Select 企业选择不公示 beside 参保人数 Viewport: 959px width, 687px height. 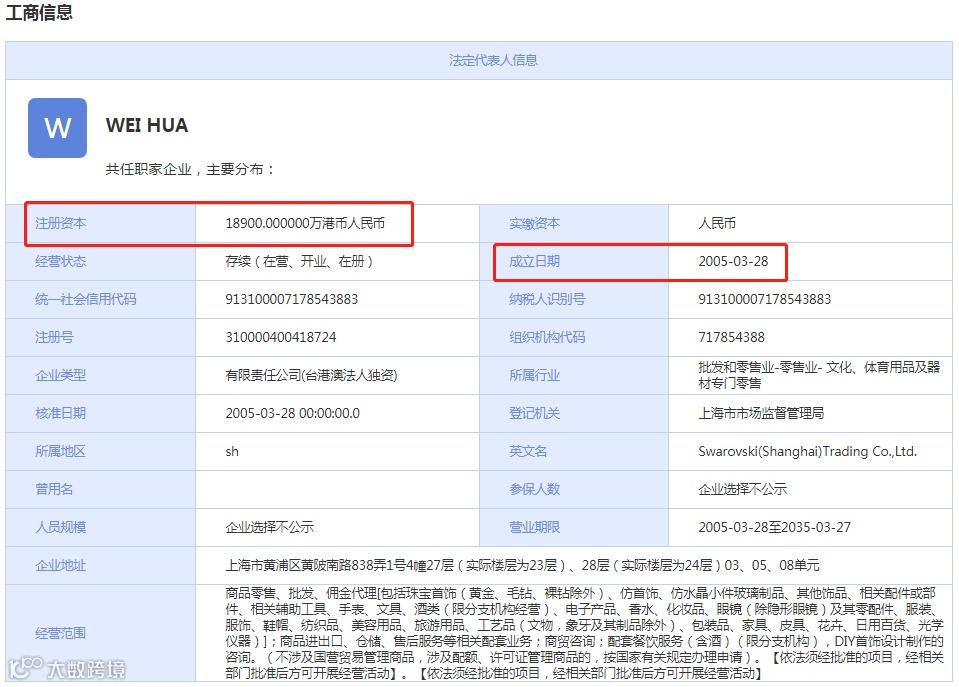(x=742, y=489)
